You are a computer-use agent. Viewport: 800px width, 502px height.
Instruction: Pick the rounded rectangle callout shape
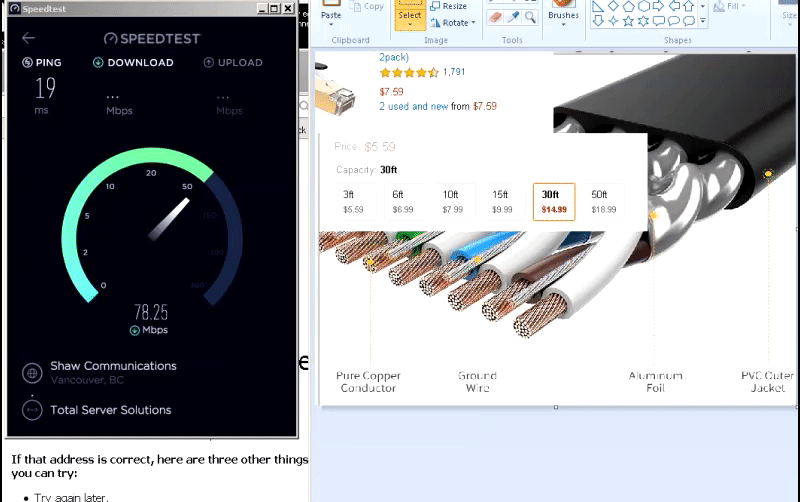tap(659, 21)
